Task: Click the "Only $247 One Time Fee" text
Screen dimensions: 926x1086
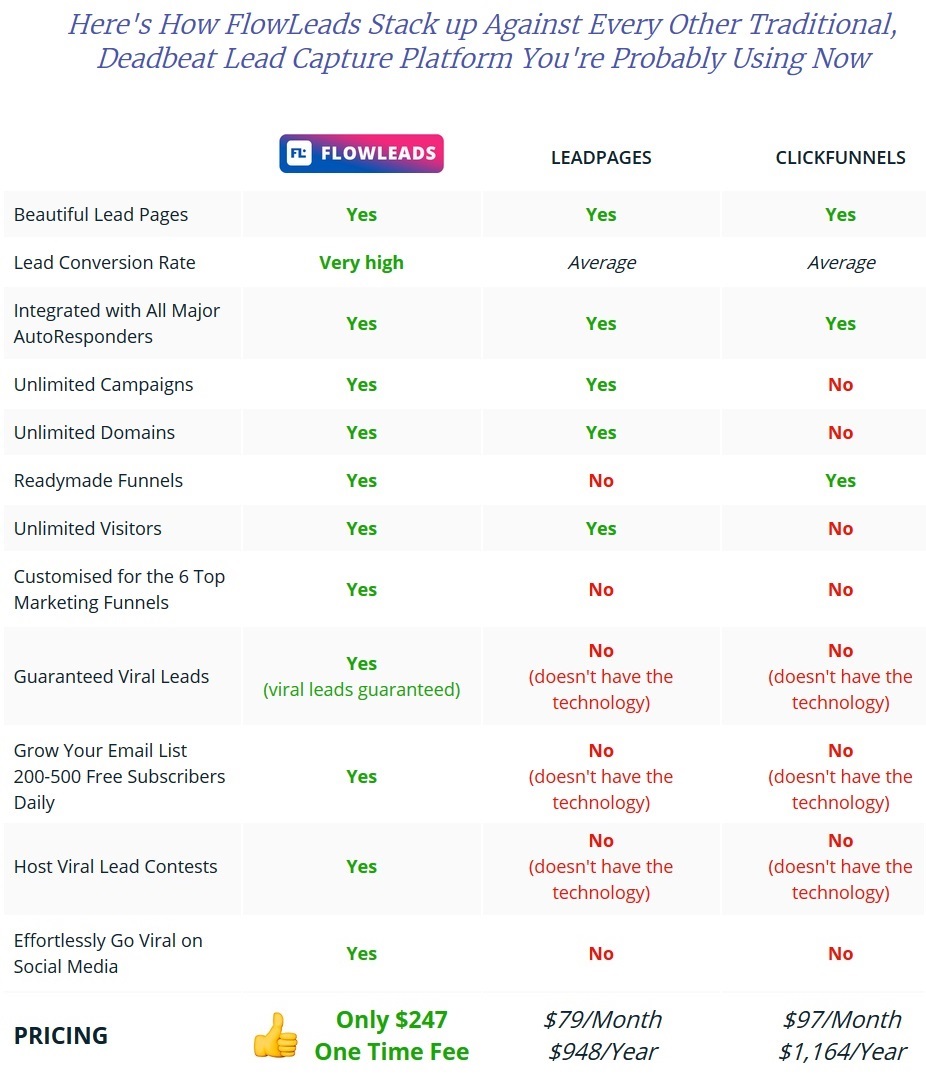Action: pyautogui.click(x=391, y=1035)
